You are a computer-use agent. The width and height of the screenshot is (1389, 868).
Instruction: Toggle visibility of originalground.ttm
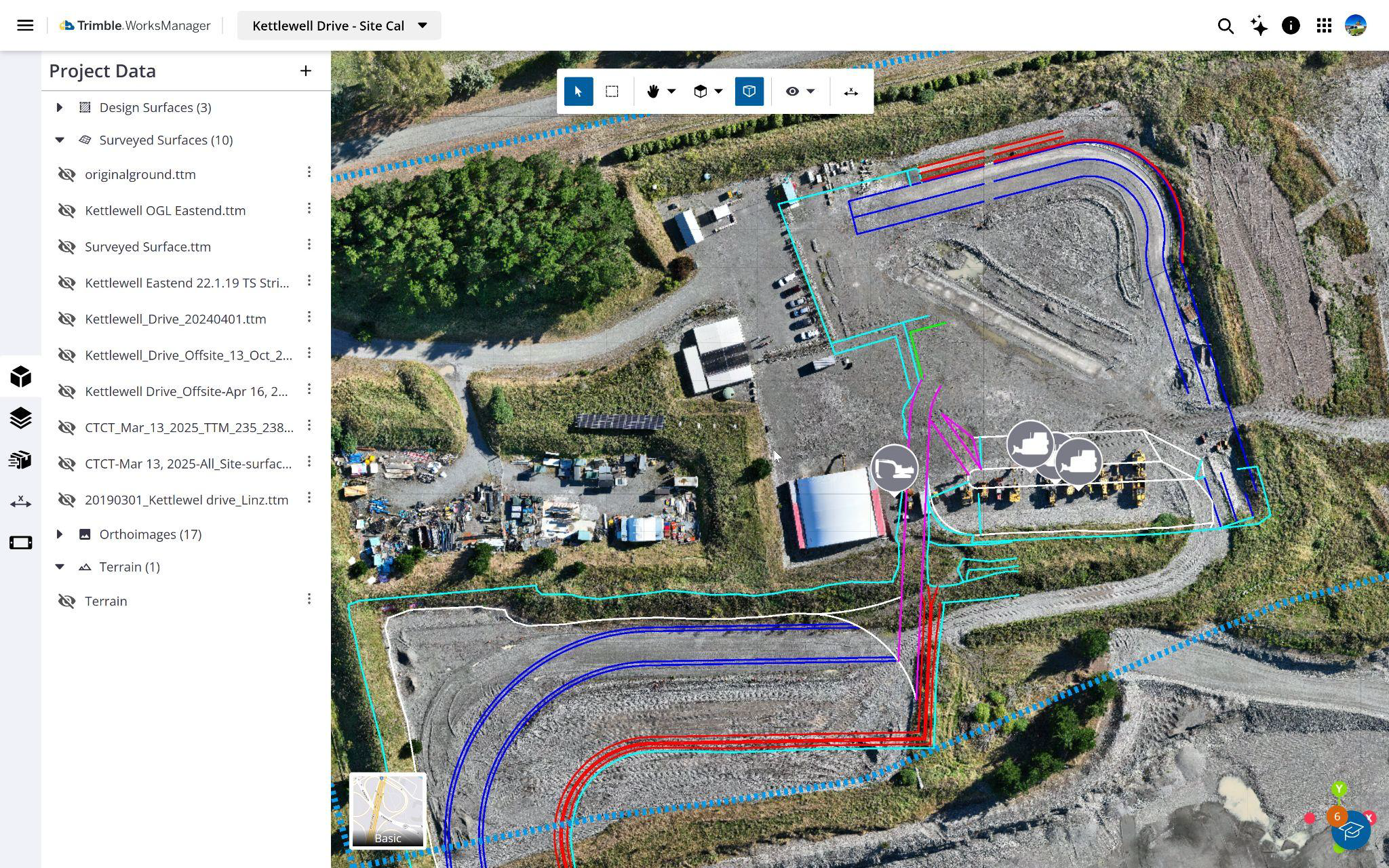click(68, 174)
